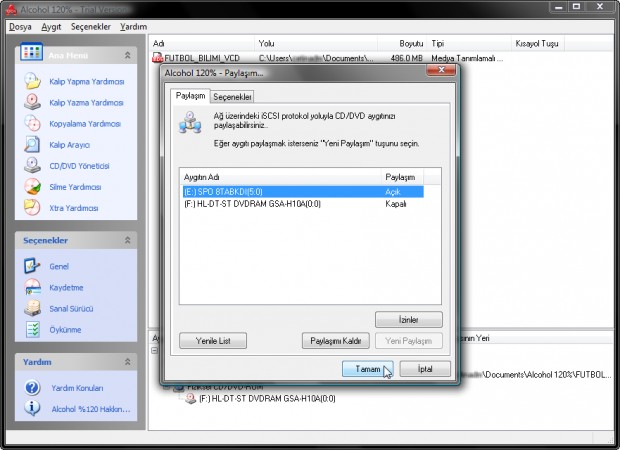Click the Kalıp Yazma Yardımcısı disc icon
This screenshot has width=620, height=450.
(x=32, y=102)
